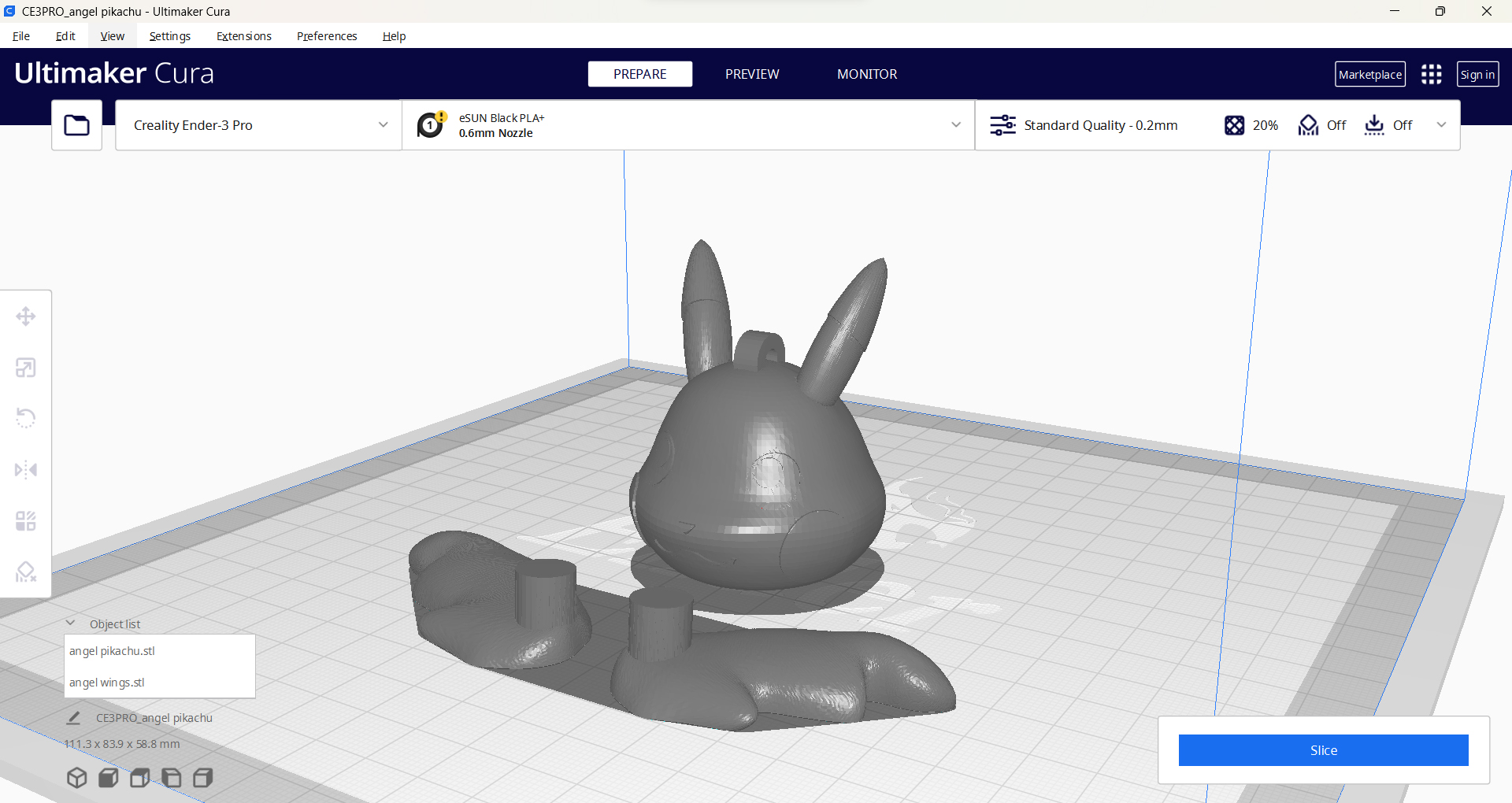1512x803 pixels.
Task: Select the Rotate tool
Action: coord(26,418)
